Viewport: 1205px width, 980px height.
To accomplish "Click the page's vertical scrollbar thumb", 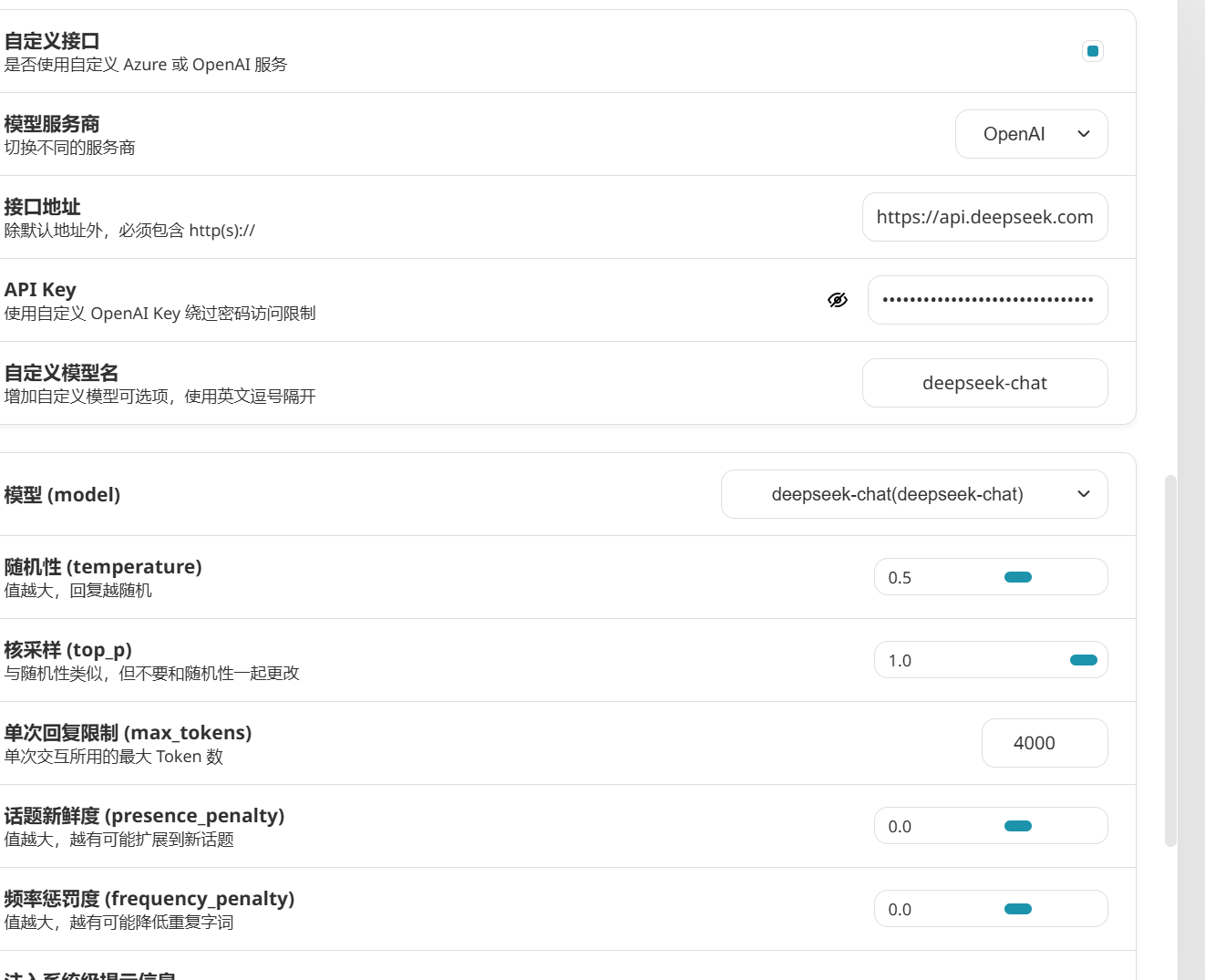I will pyautogui.click(x=1171, y=661).
